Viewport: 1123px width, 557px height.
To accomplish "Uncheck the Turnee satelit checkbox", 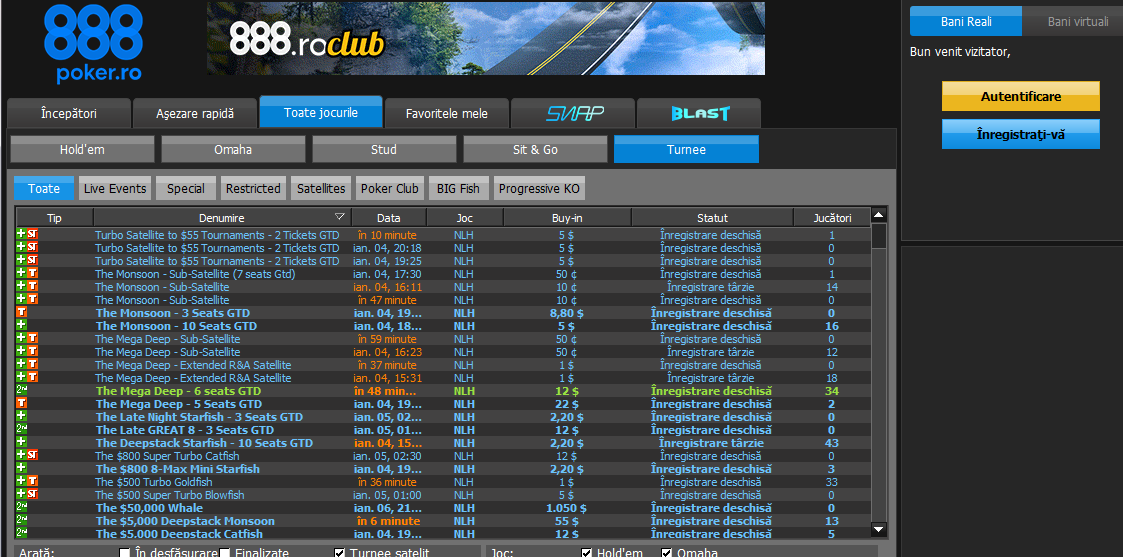I will 339,553.
